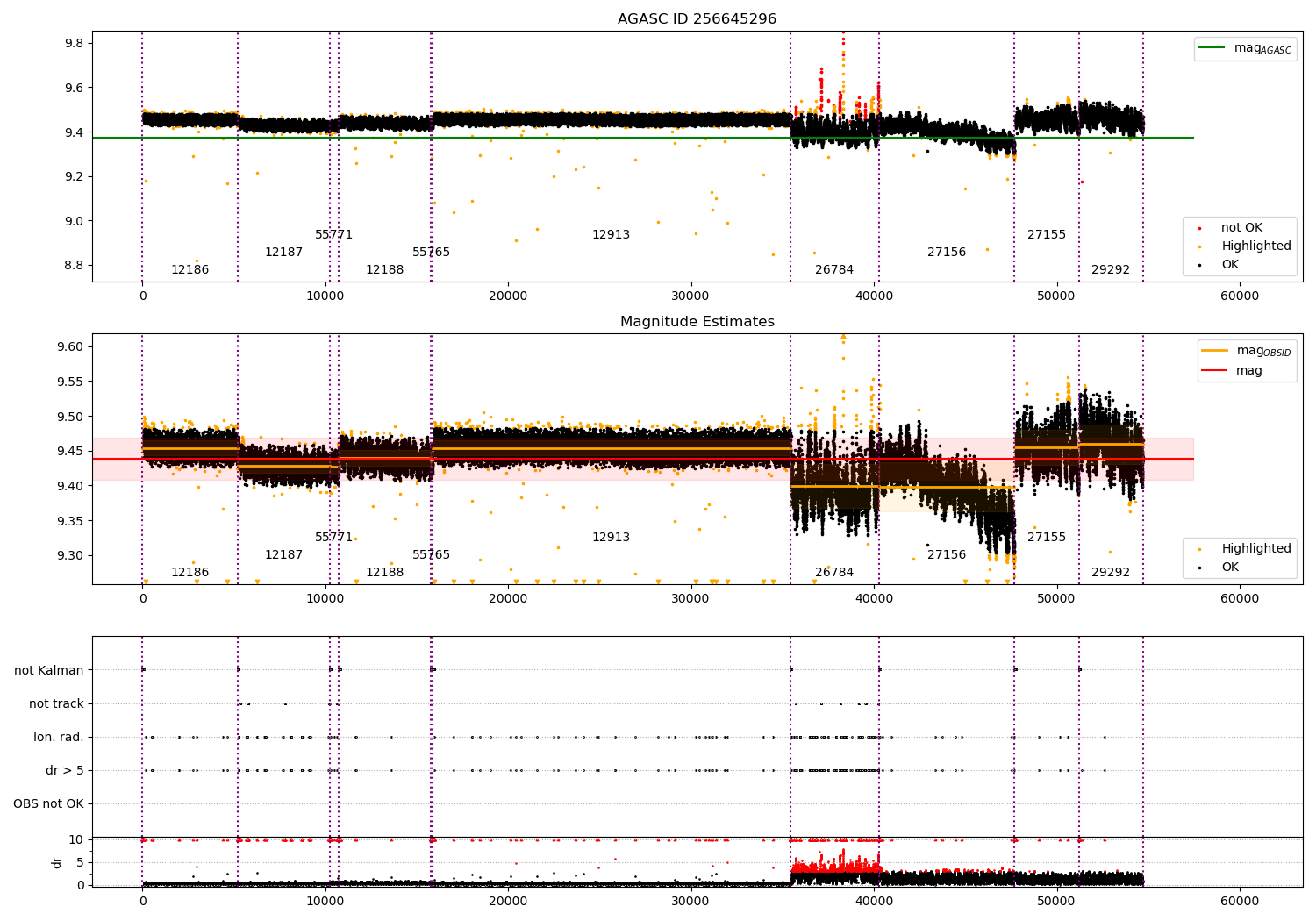This screenshot has height=921, width=1316.
Task: Click the 9.35 y-axis tick label
Action: click(72, 521)
